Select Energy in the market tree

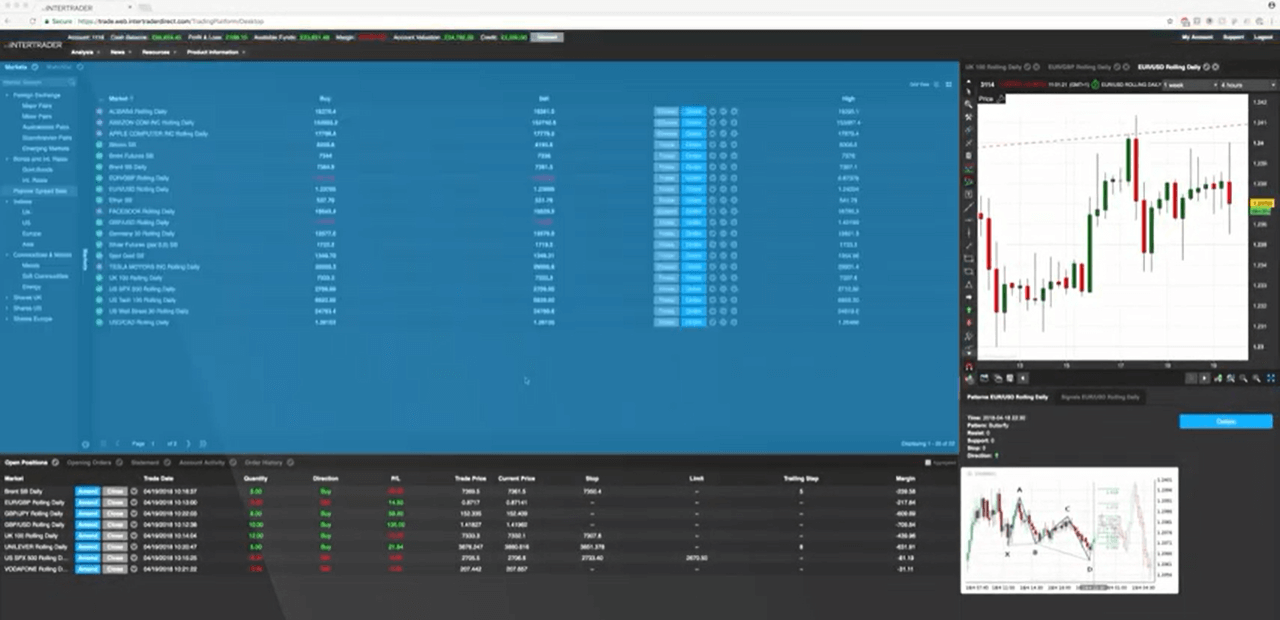point(31,286)
